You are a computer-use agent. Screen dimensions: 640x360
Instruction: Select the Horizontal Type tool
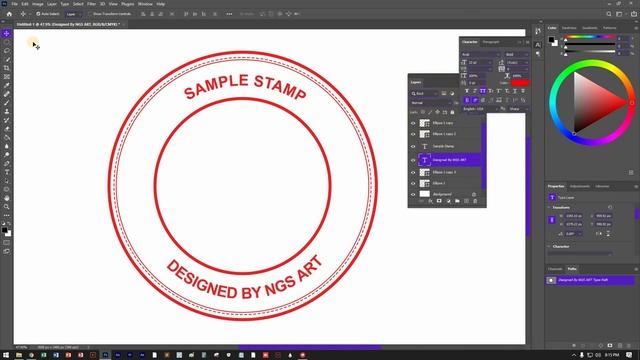click(7, 172)
